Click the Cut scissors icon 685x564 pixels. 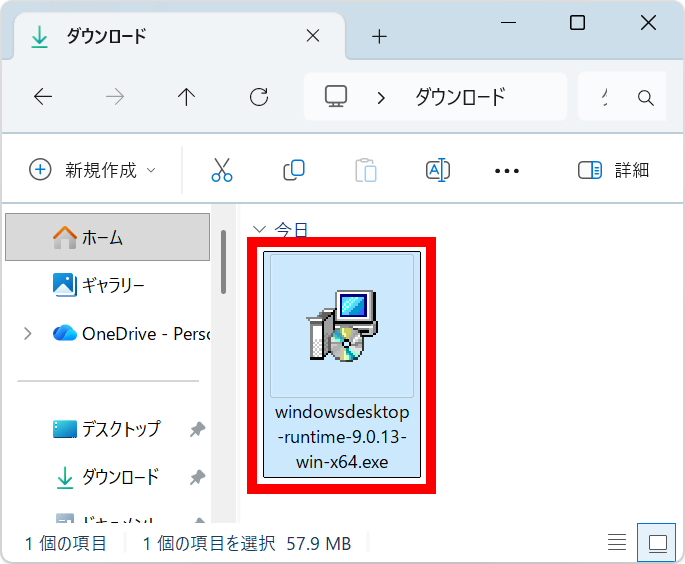click(222, 170)
